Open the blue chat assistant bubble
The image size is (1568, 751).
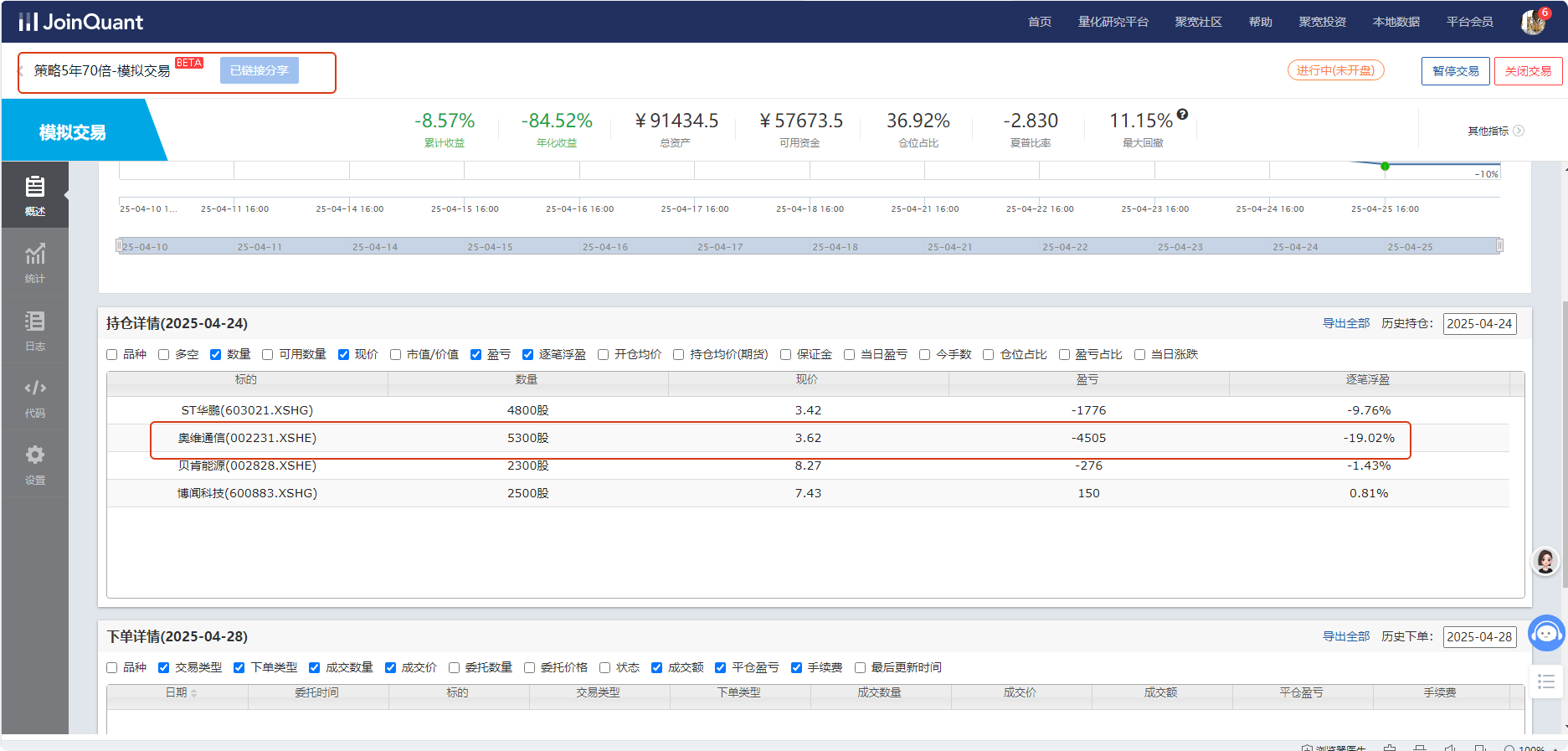point(1546,633)
